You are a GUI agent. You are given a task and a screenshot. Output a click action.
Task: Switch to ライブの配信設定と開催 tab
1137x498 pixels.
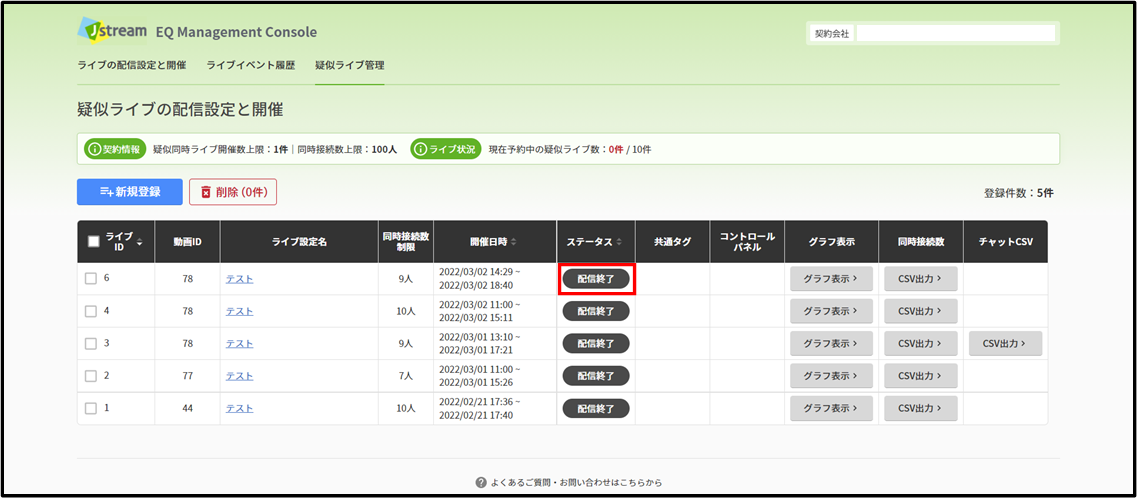pos(131,65)
